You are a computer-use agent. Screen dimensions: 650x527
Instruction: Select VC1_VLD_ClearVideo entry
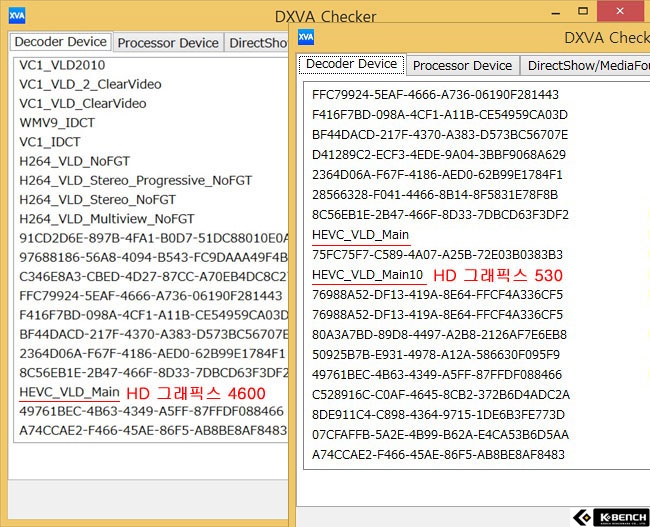pos(83,103)
